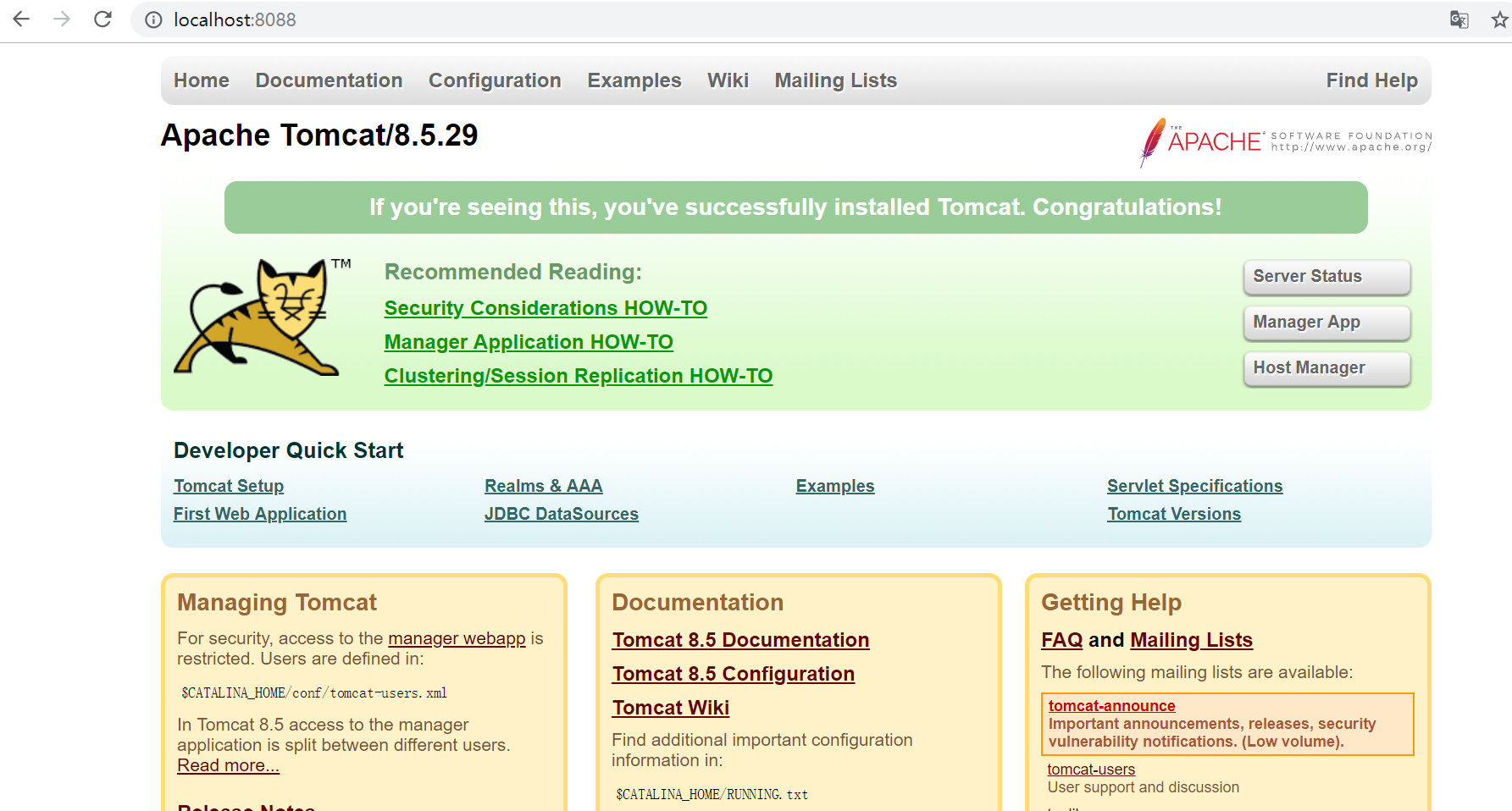
Task: Click the Host Manager button
Action: (x=1327, y=368)
